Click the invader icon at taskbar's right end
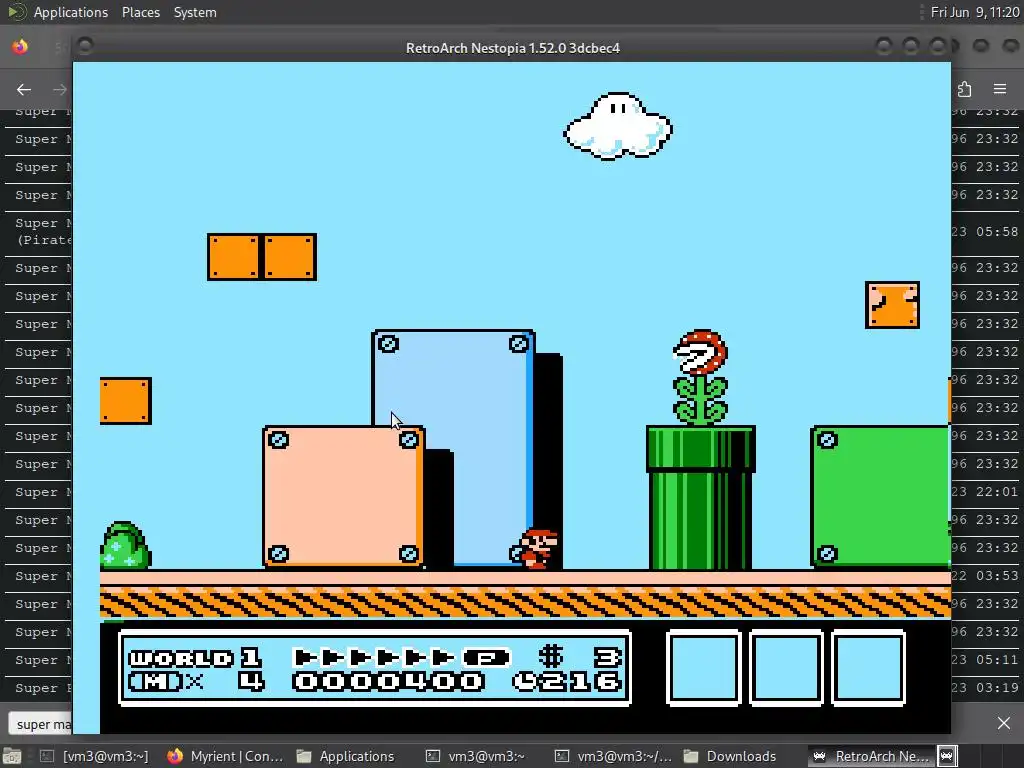1024x768 pixels. tap(948, 756)
